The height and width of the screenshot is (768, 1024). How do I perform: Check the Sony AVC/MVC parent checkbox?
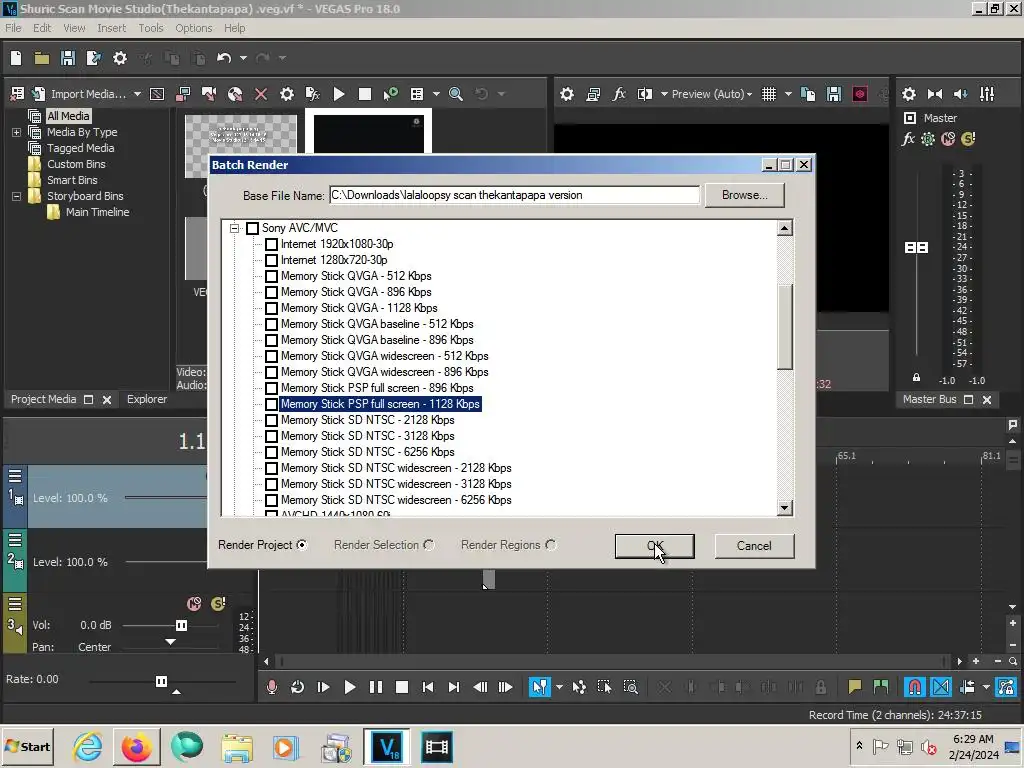[x=252, y=228]
